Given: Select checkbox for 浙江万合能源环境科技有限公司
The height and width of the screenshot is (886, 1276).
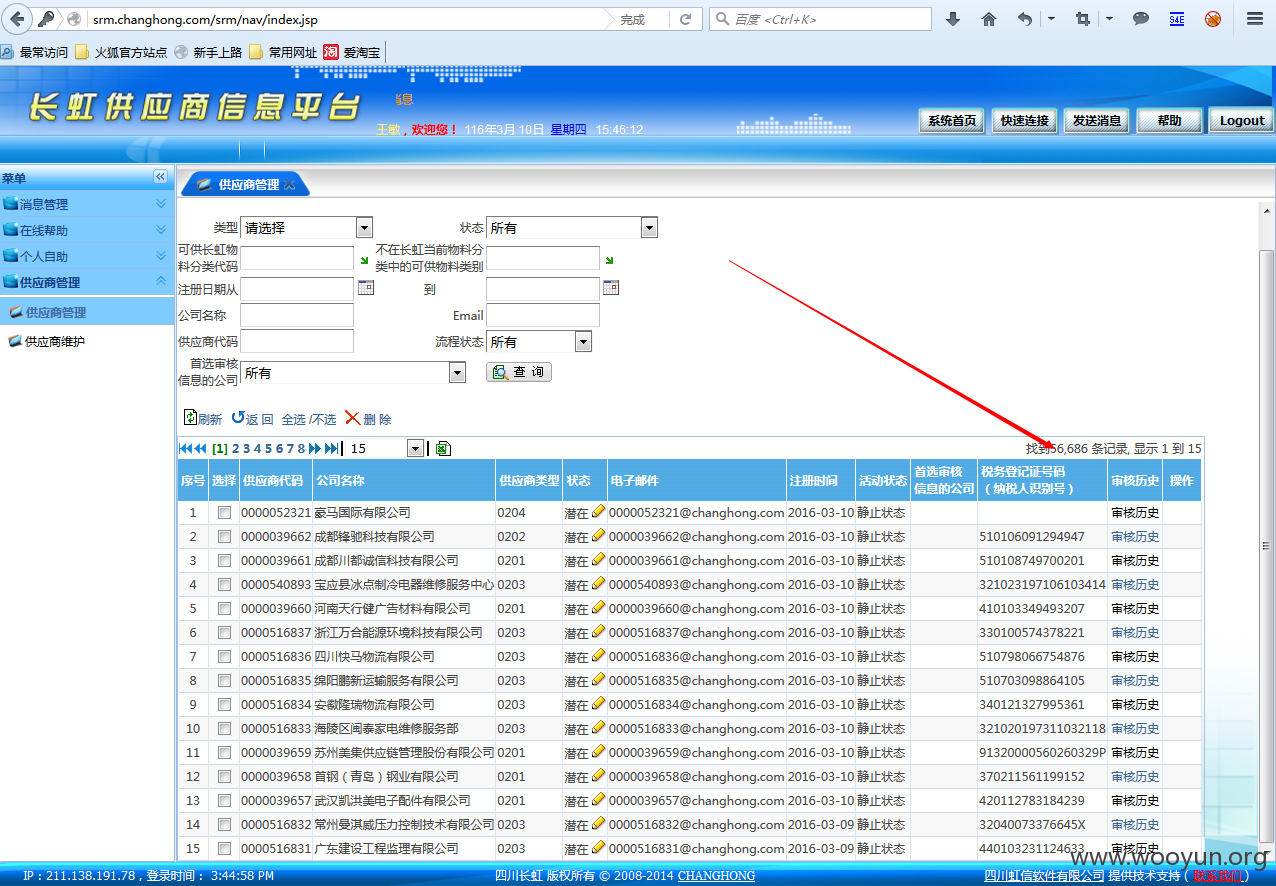Looking at the screenshot, I should [x=224, y=632].
